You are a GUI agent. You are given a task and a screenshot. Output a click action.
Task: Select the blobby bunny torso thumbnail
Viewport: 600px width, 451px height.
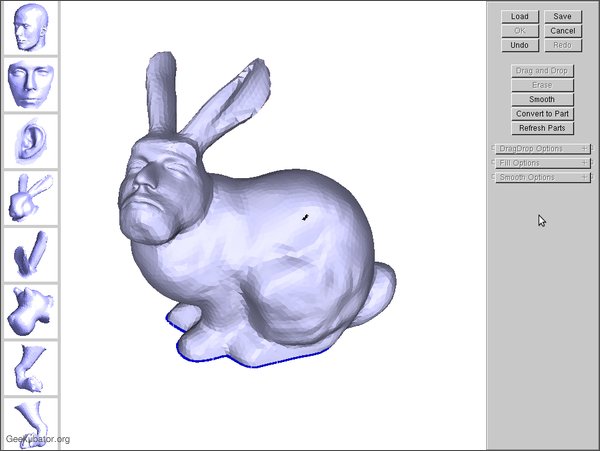tap(31, 311)
